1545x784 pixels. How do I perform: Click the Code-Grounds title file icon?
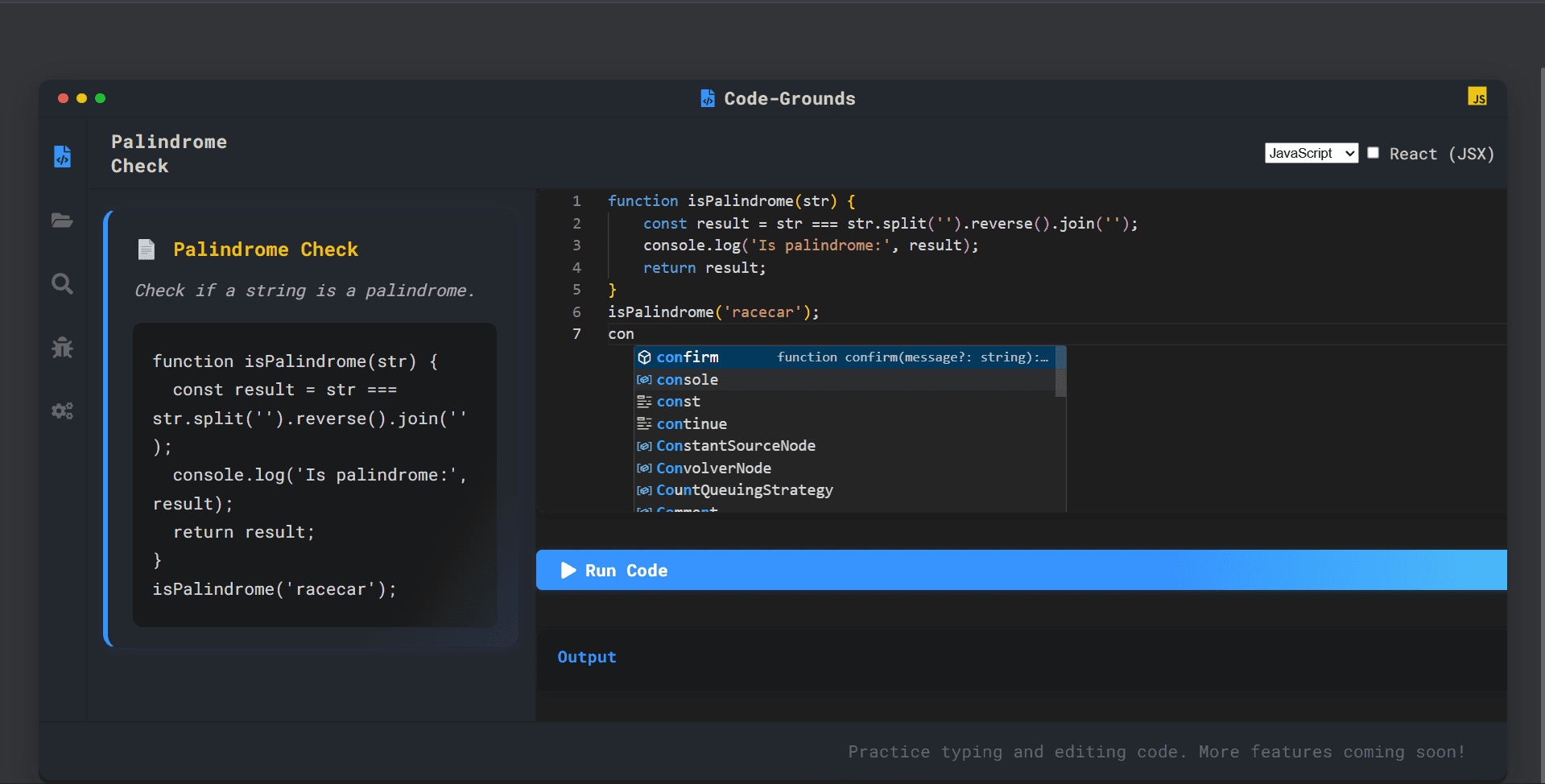(x=707, y=98)
